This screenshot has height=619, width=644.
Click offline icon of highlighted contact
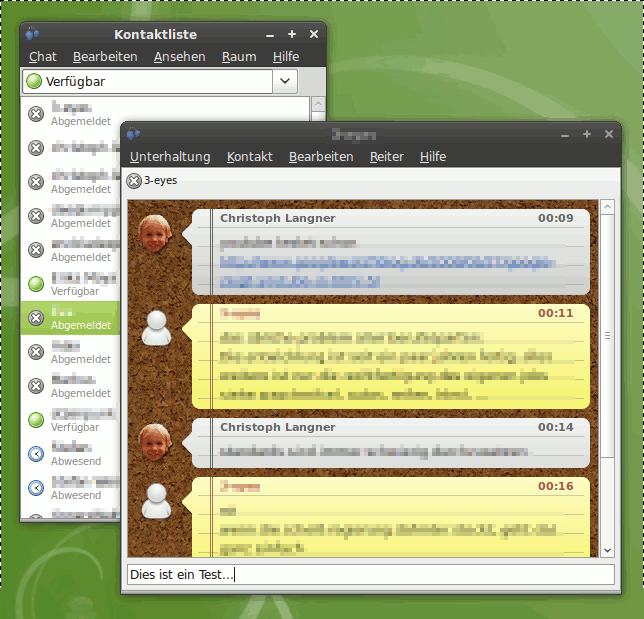[x=36, y=318]
